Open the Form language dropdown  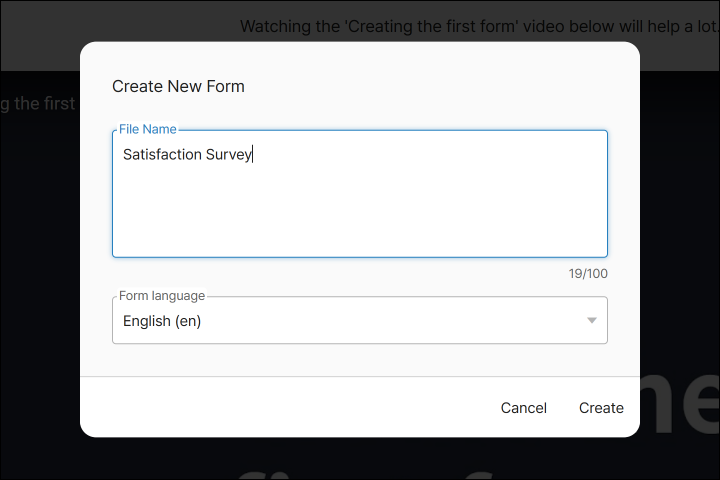(x=360, y=320)
